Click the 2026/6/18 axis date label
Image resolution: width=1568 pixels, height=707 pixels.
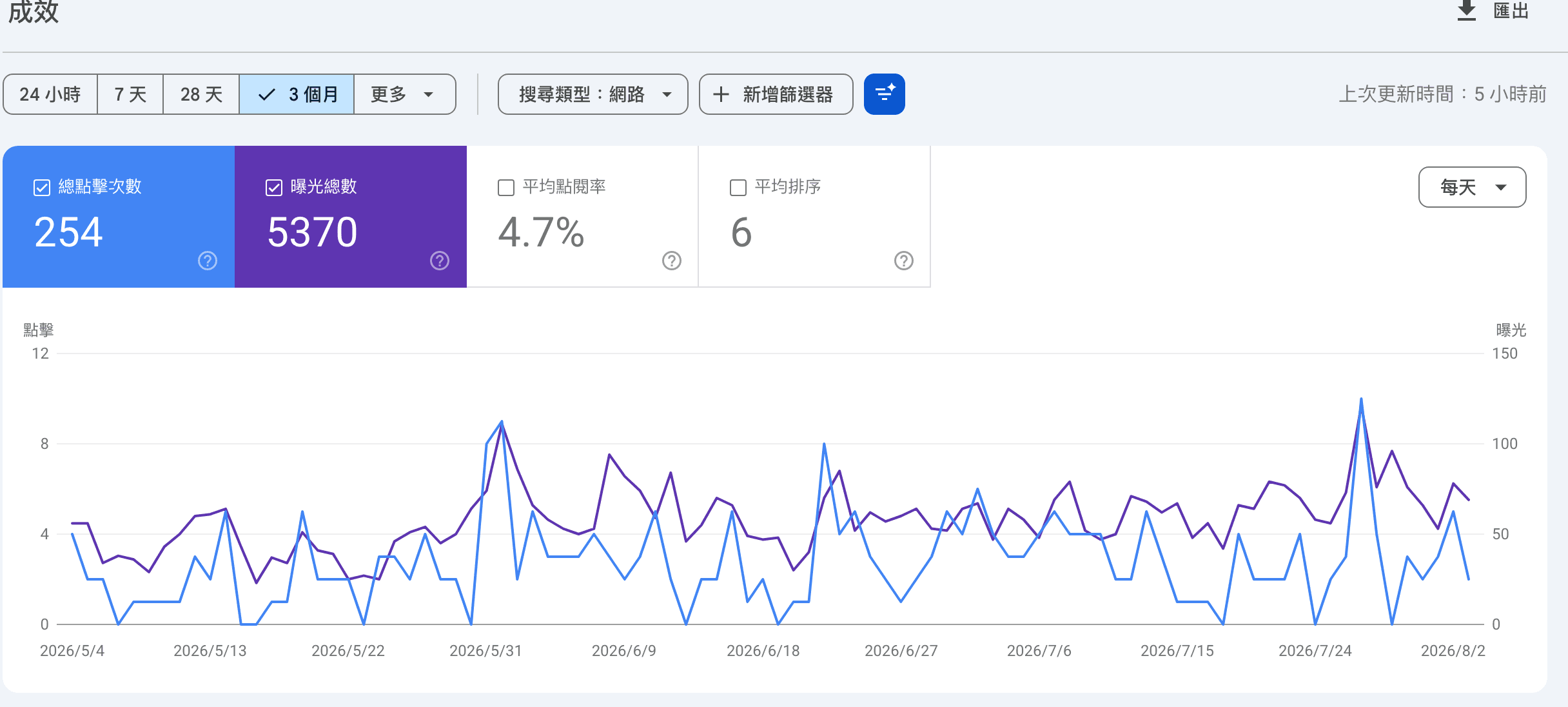763,651
